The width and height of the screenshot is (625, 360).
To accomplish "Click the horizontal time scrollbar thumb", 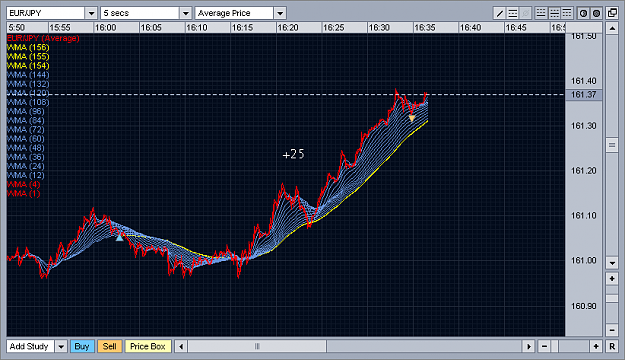I will (x=257, y=346).
